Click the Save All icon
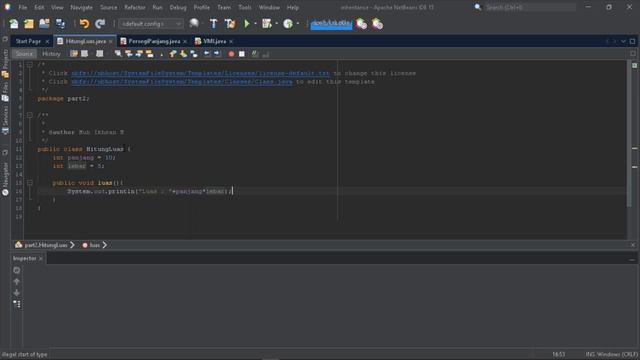This screenshot has height=360, width=640. pyautogui.click(x=60, y=24)
